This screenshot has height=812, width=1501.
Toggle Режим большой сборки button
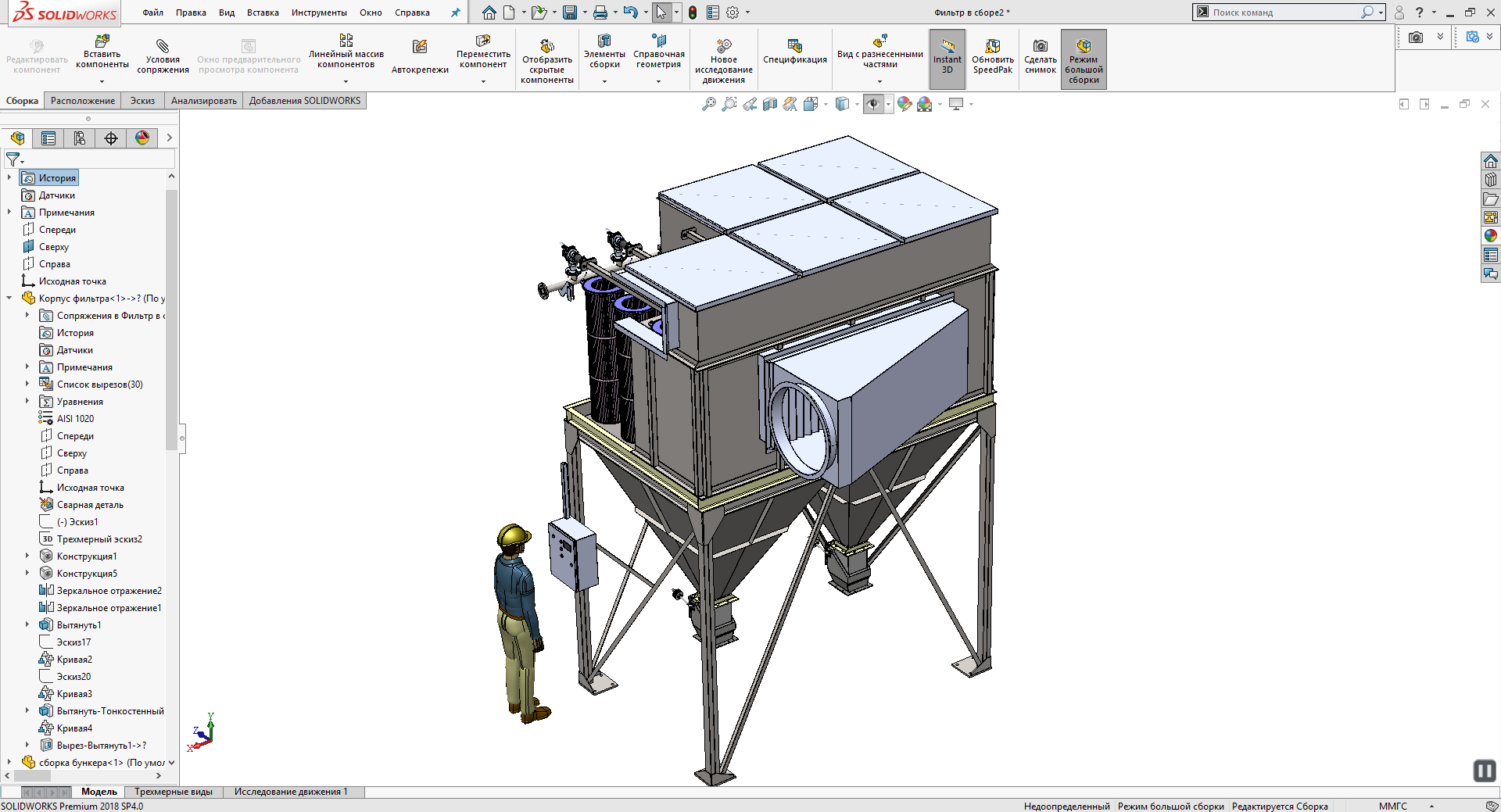tap(1084, 59)
